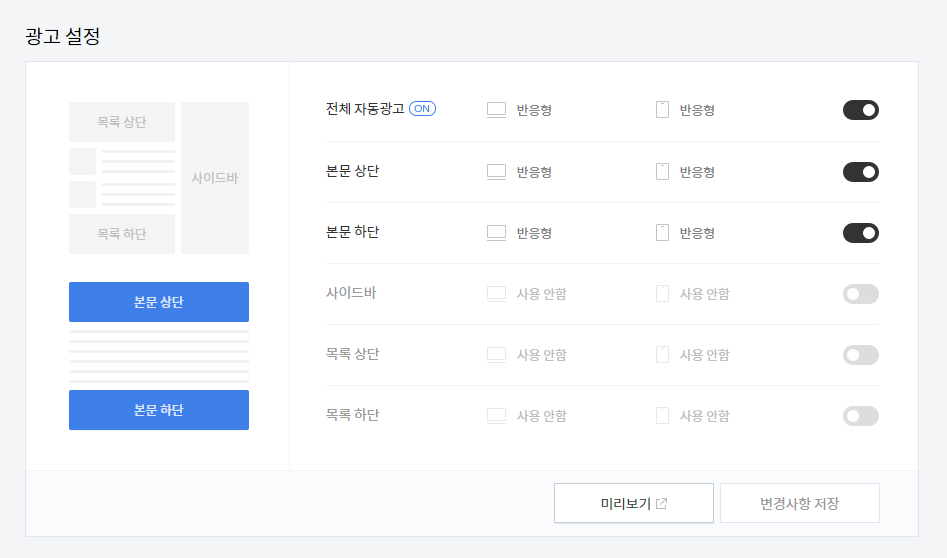The width and height of the screenshot is (947, 558).
Task: Click the 변경사항 저장 button
Action: tap(800, 503)
